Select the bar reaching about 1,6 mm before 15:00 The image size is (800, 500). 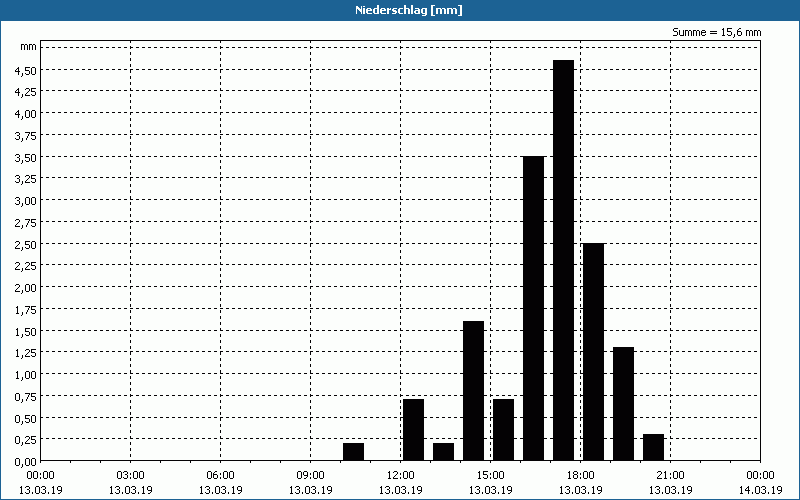(x=473, y=391)
